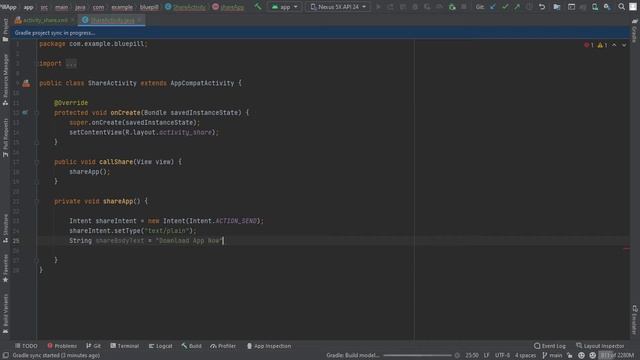Click the memory indicator in status bar
The height and width of the screenshot is (360, 640).
click(617, 356)
